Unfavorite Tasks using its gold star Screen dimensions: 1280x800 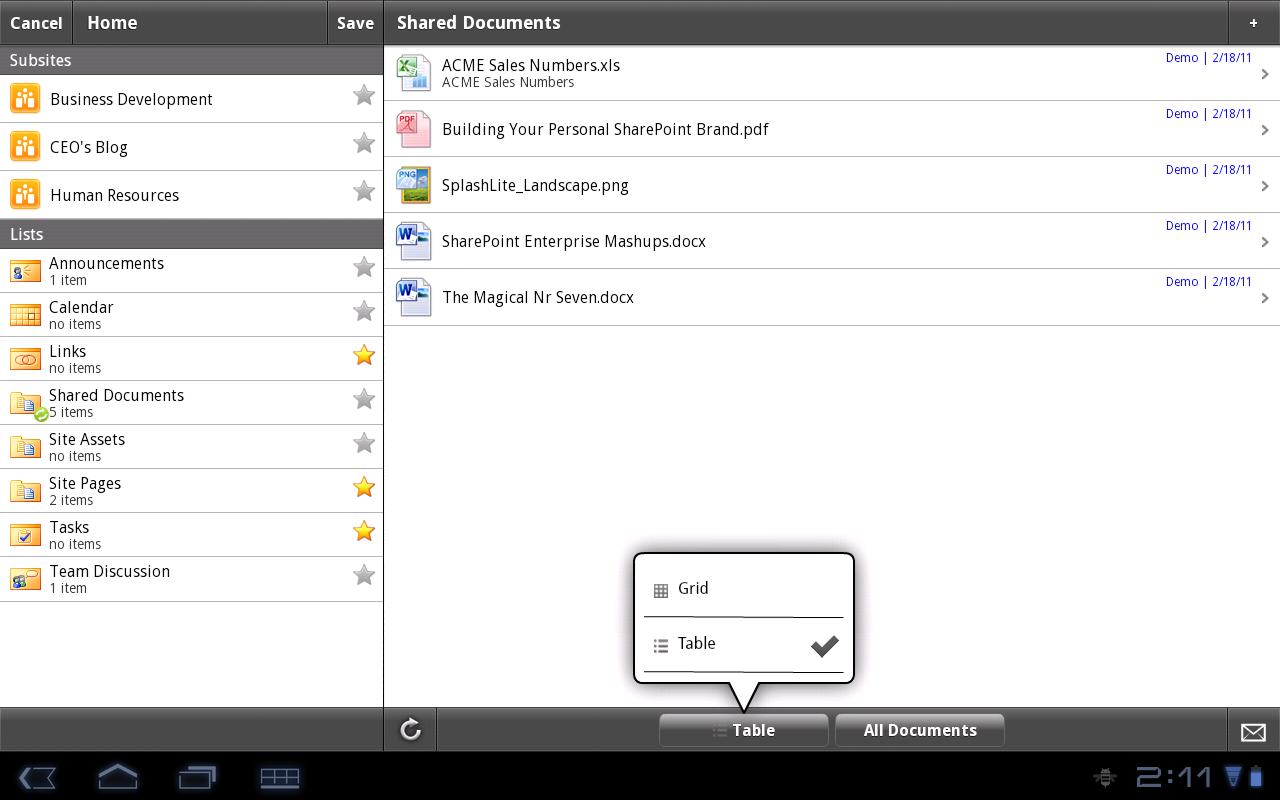364,531
